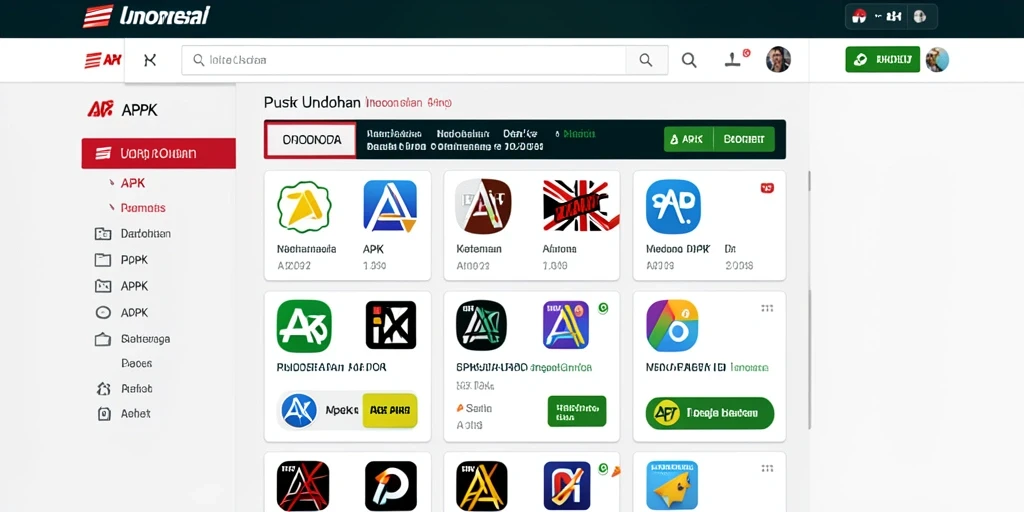
Task: Click the K icon left of search field
Action: pyautogui.click(x=150, y=60)
